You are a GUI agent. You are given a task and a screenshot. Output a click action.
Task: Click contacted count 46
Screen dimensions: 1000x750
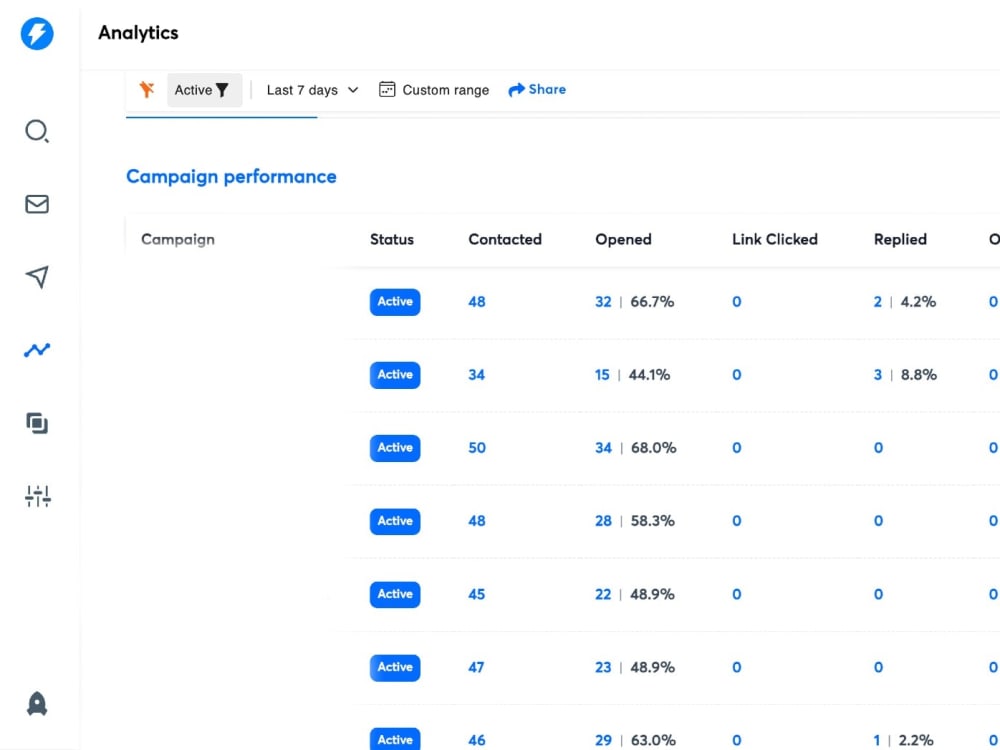click(x=476, y=740)
